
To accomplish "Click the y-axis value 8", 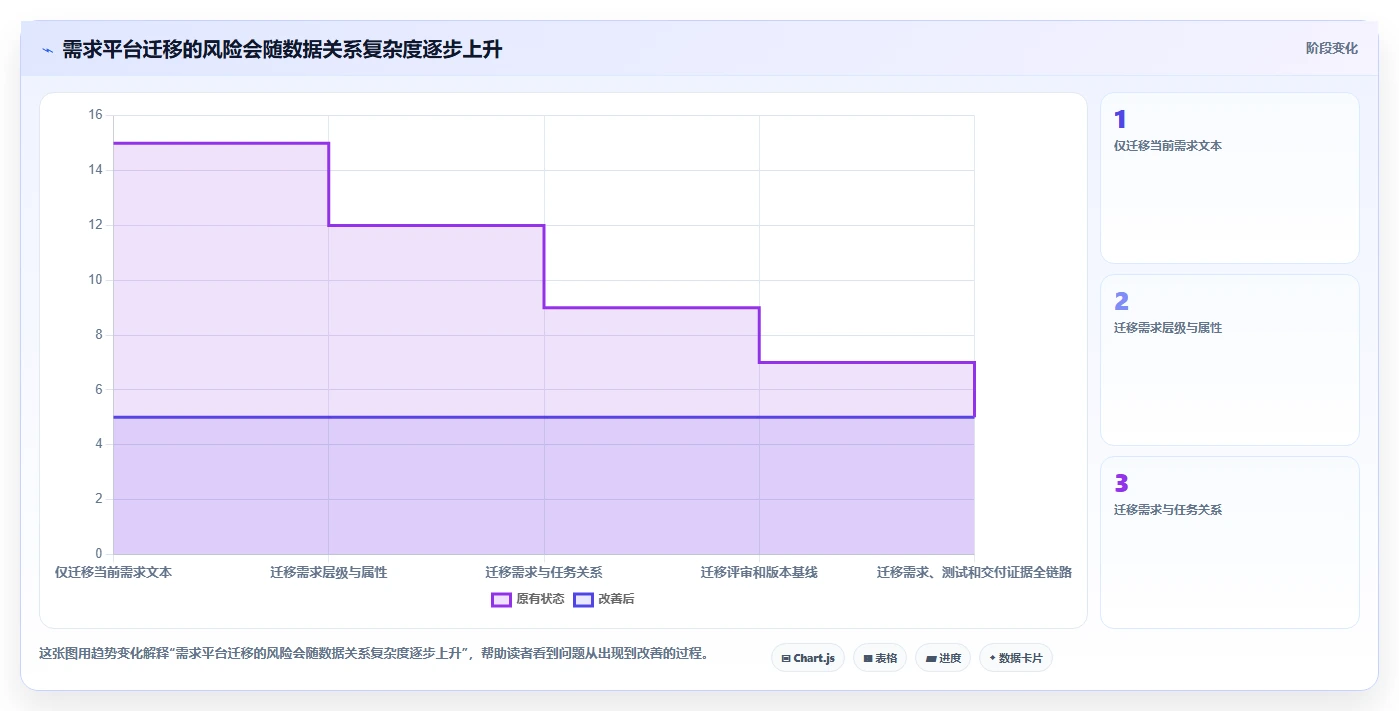I will click(99, 335).
